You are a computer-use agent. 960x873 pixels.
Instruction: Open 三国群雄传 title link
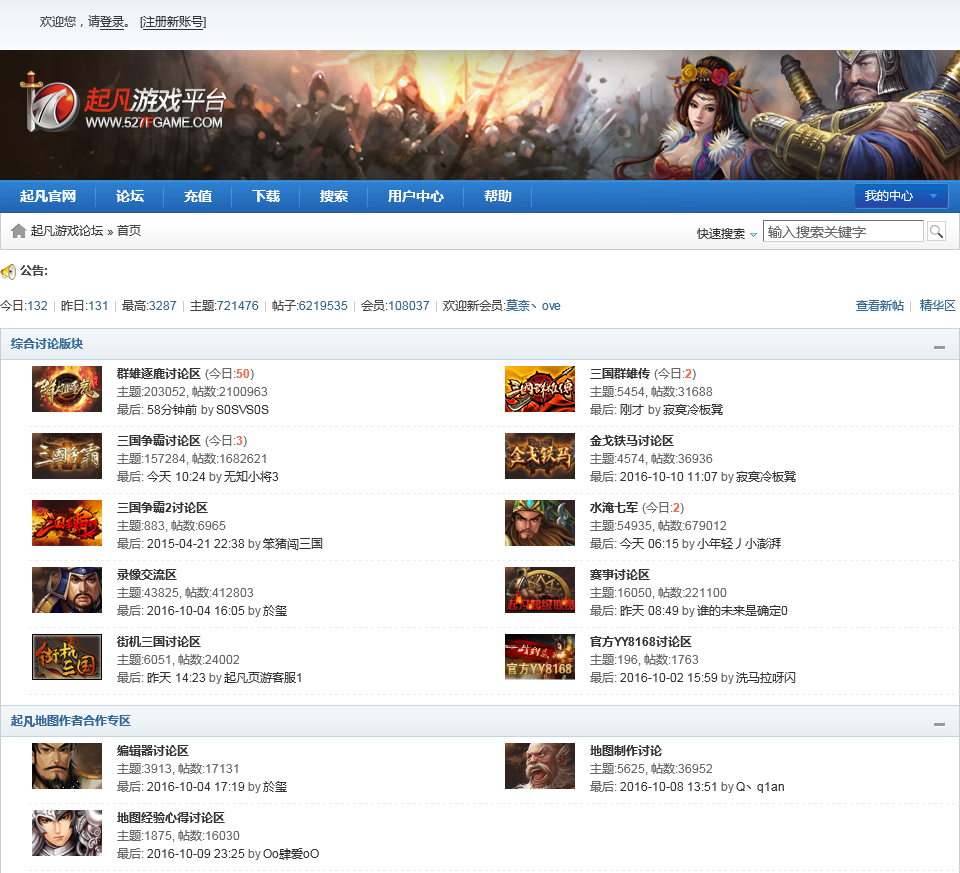[620, 373]
